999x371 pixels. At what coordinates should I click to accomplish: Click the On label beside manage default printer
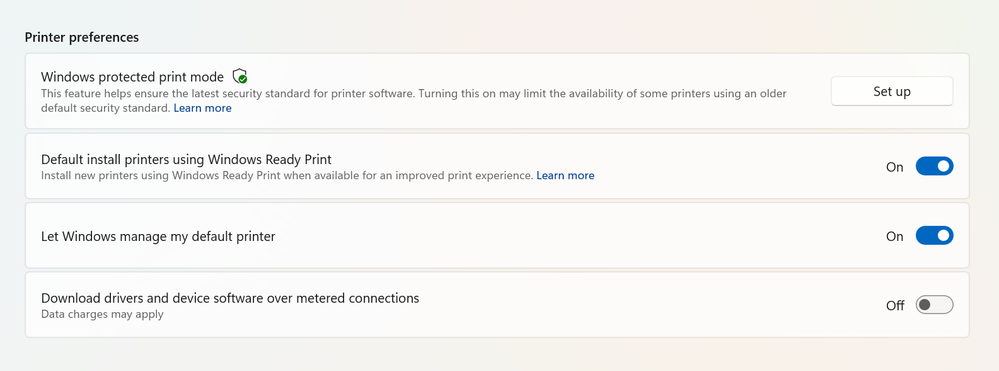click(x=895, y=236)
